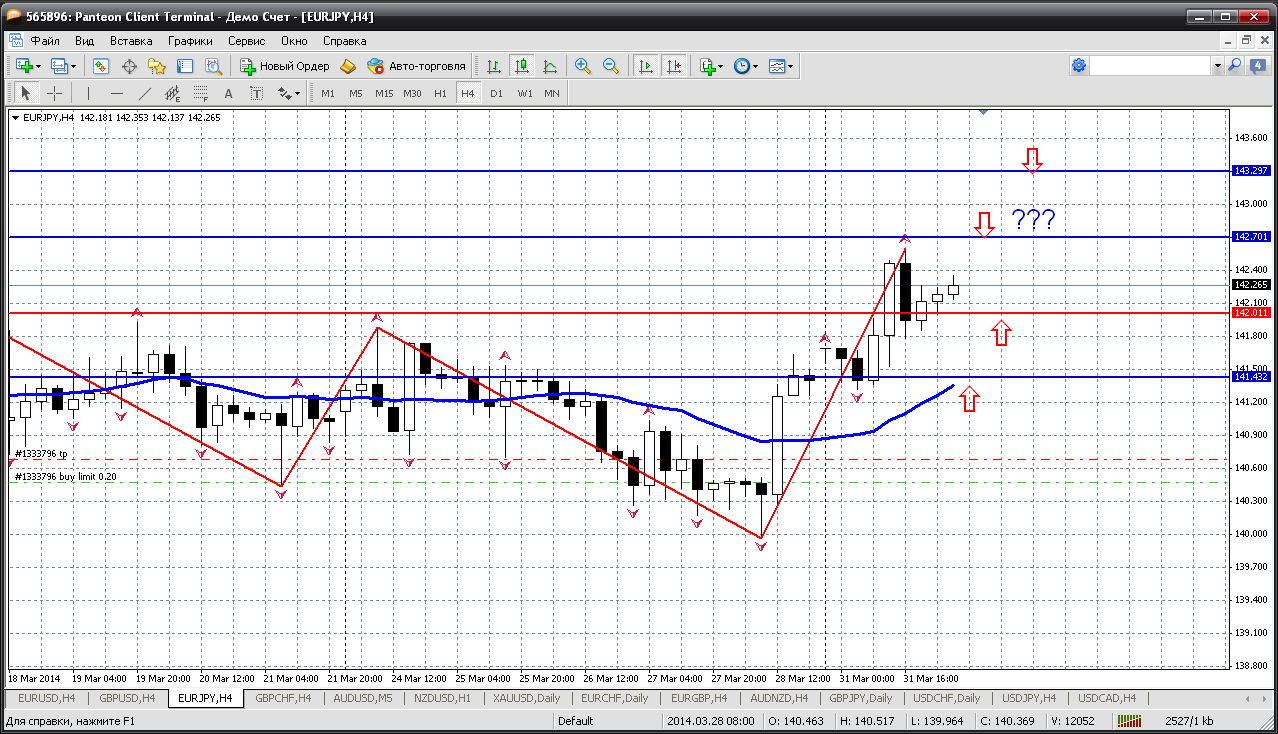Open the Data Window panel
The width and height of the screenshot is (1278, 734).
pyautogui.click(x=129, y=66)
